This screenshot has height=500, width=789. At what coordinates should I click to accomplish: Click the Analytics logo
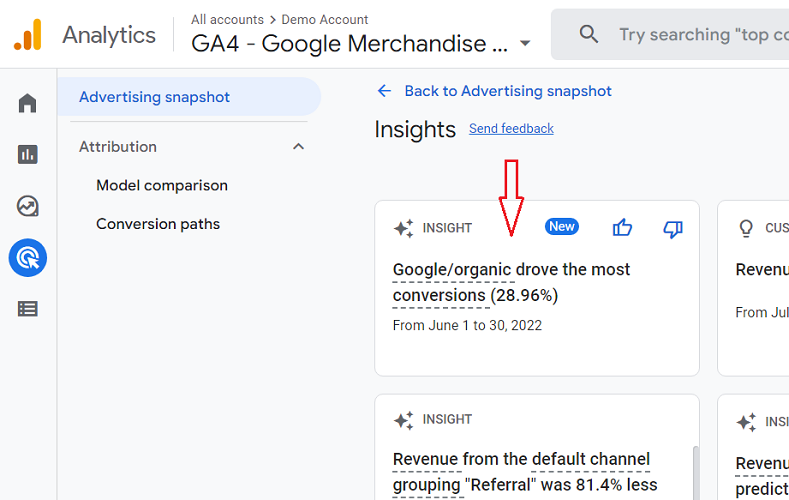click(28, 35)
